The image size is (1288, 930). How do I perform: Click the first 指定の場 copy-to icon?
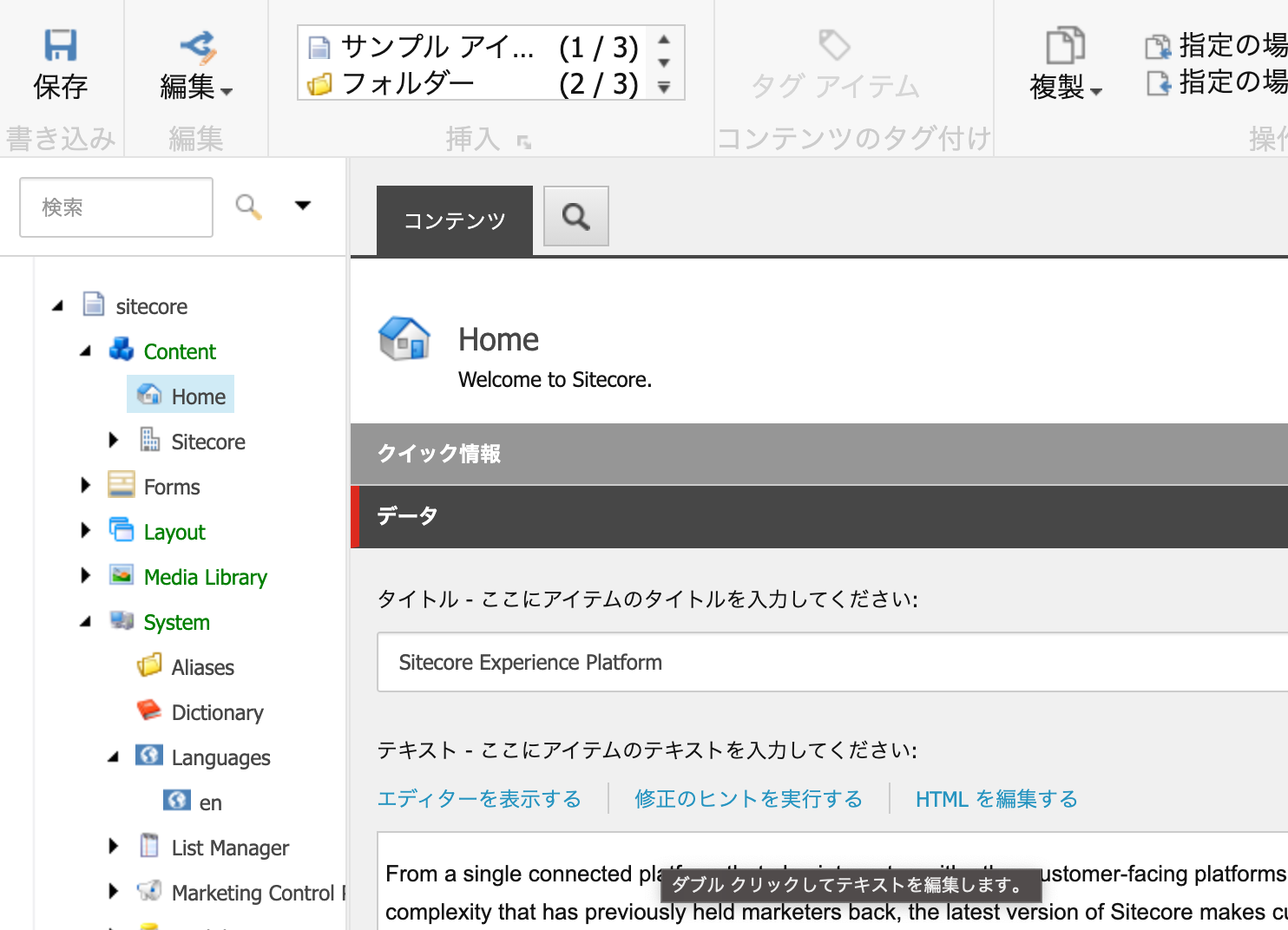click(1158, 46)
